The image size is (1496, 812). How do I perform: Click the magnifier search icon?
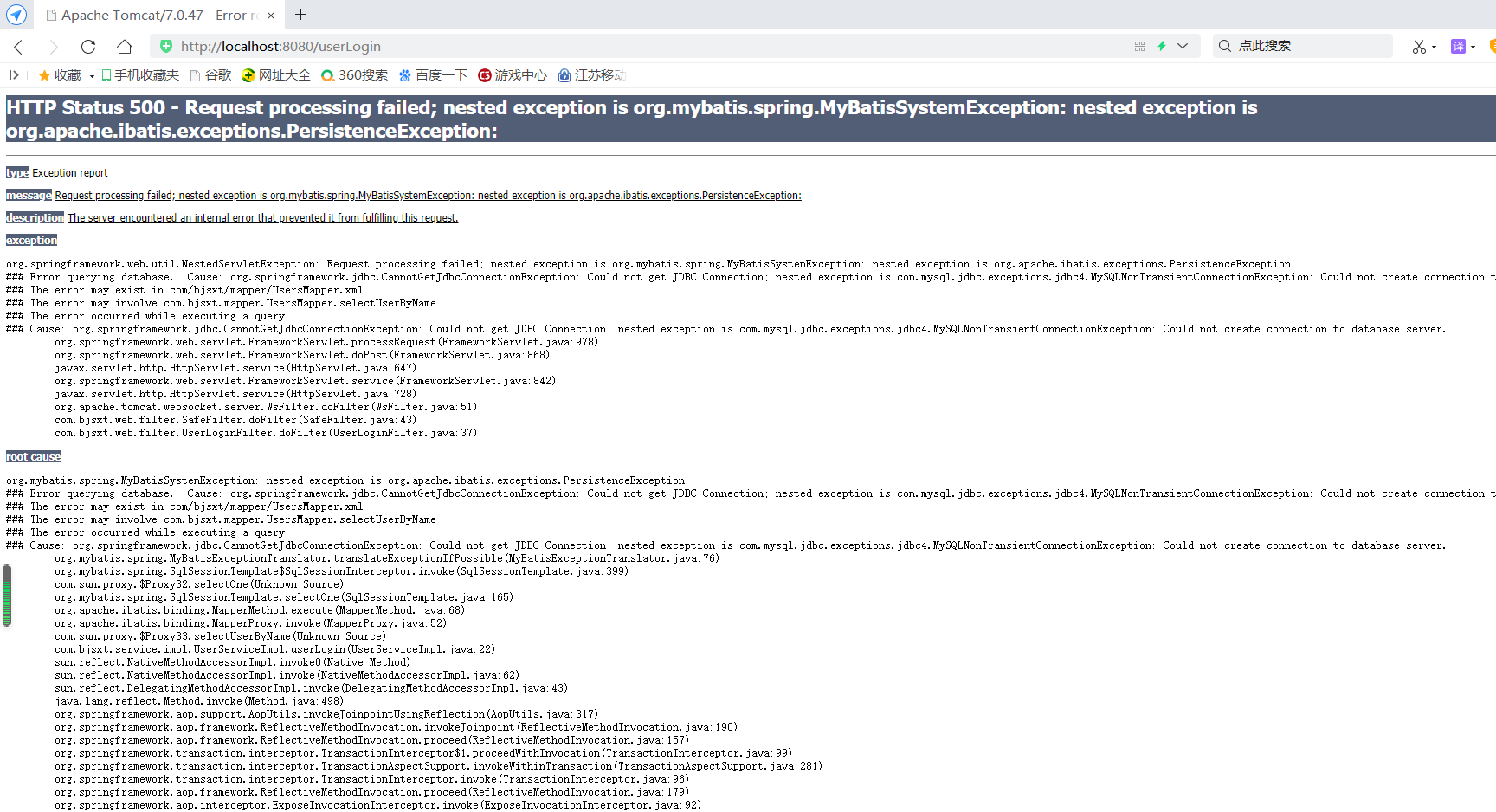click(x=1225, y=46)
